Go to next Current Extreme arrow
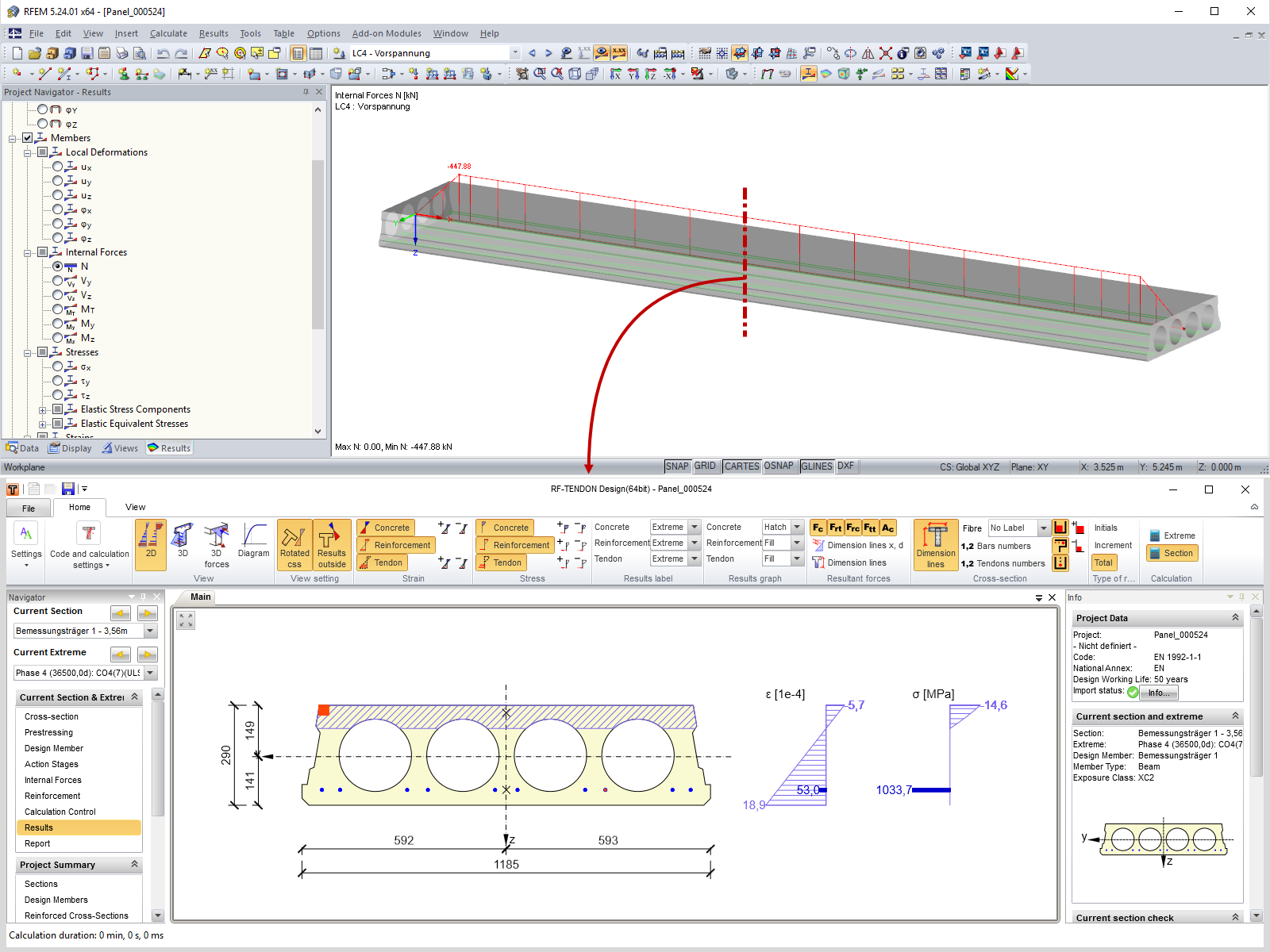Screen dimensions: 1270x952 point(148,654)
